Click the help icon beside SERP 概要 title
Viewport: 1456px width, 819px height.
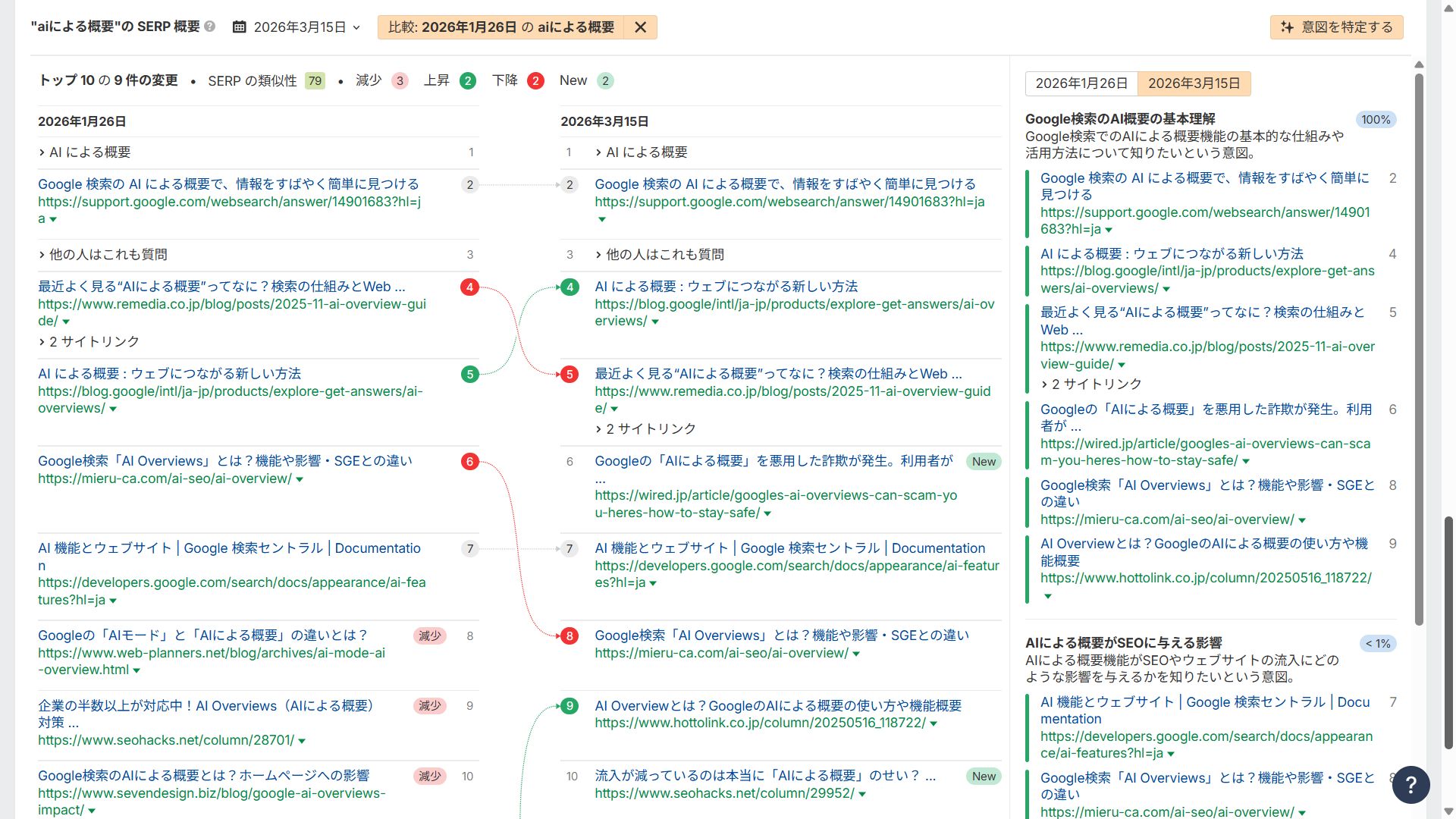209,26
